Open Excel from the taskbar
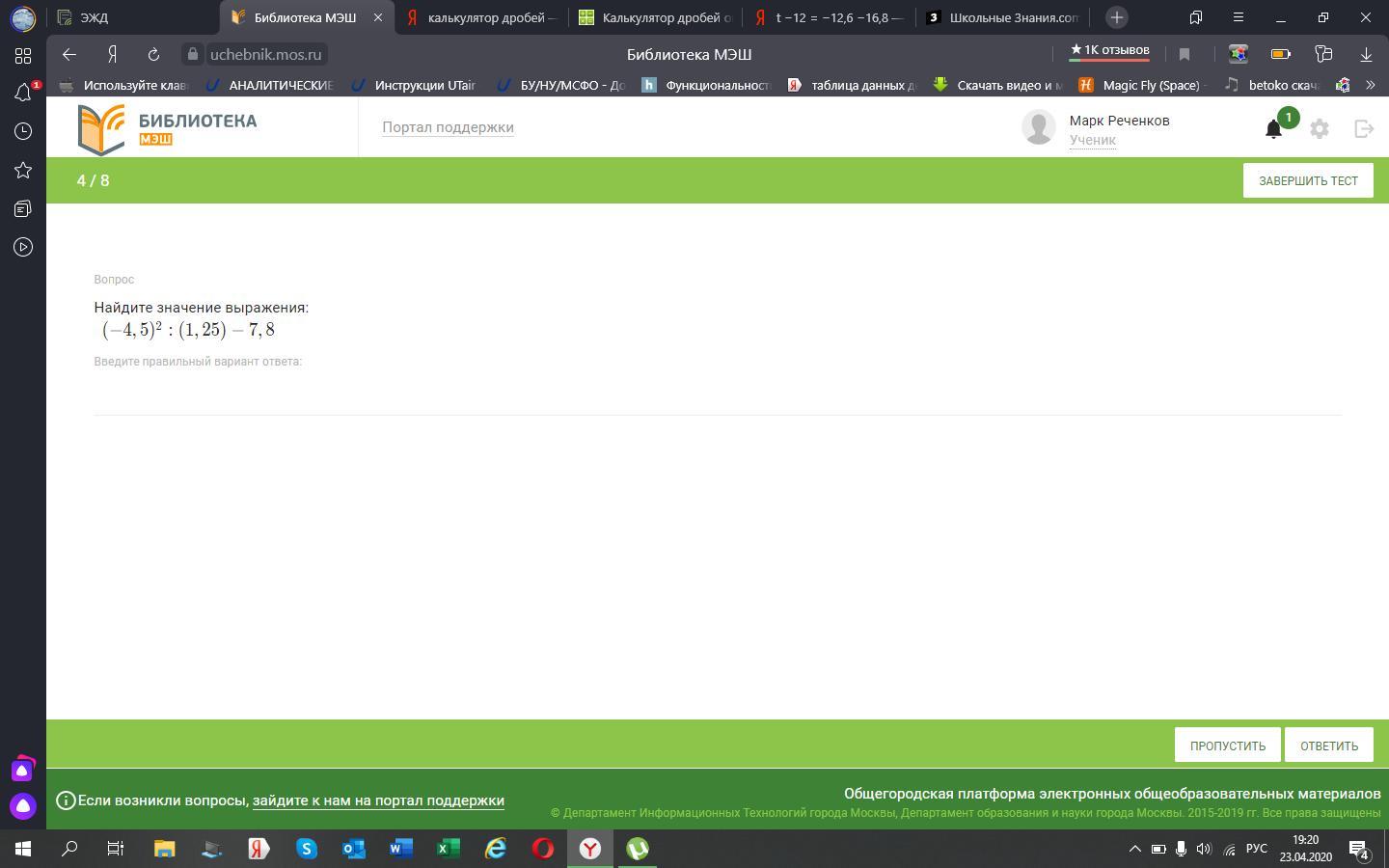This screenshot has height=868, width=1389. pos(448,849)
